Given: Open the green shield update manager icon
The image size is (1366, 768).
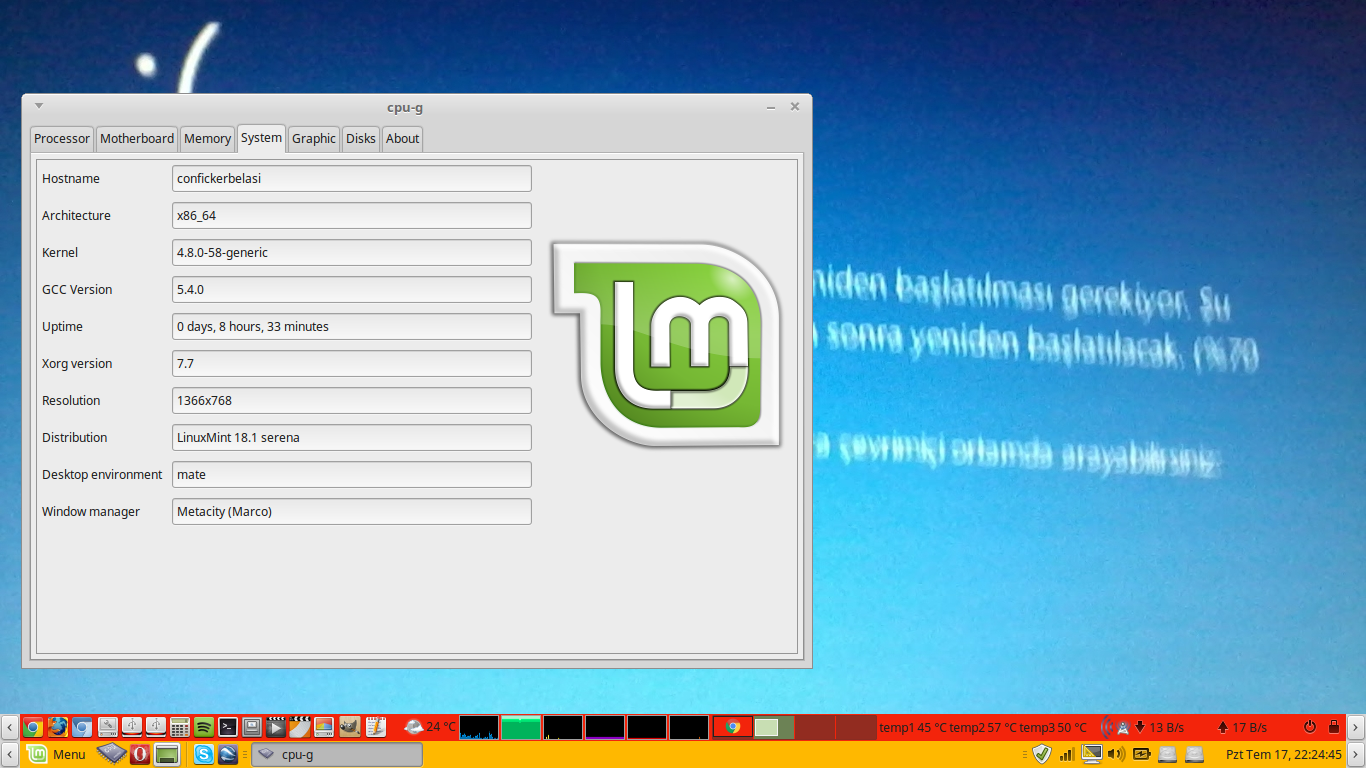Looking at the screenshot, I should tap(1042, 754).
